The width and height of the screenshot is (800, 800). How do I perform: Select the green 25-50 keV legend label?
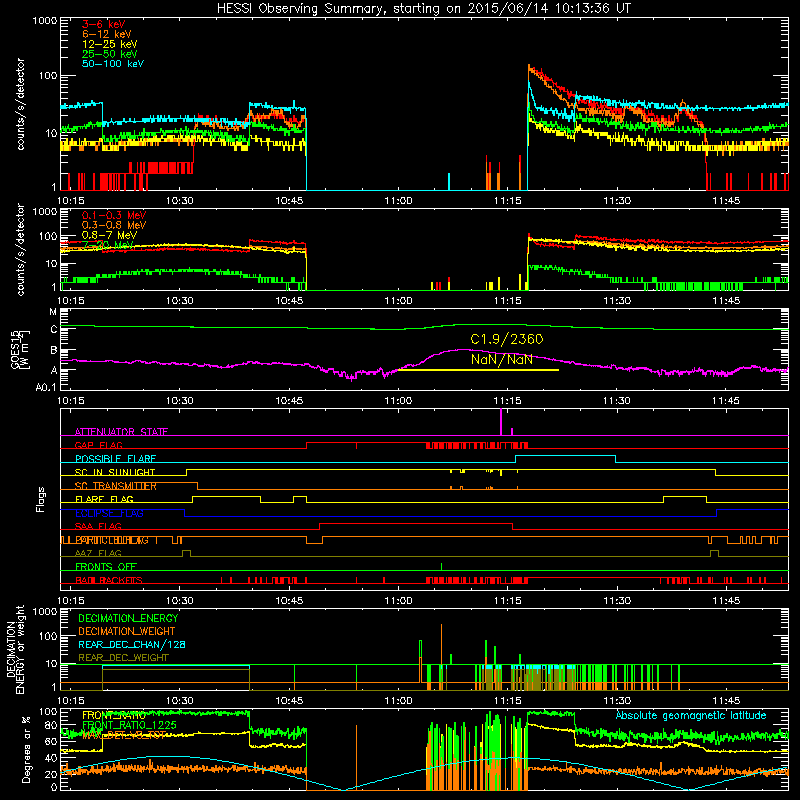(109, 54)
